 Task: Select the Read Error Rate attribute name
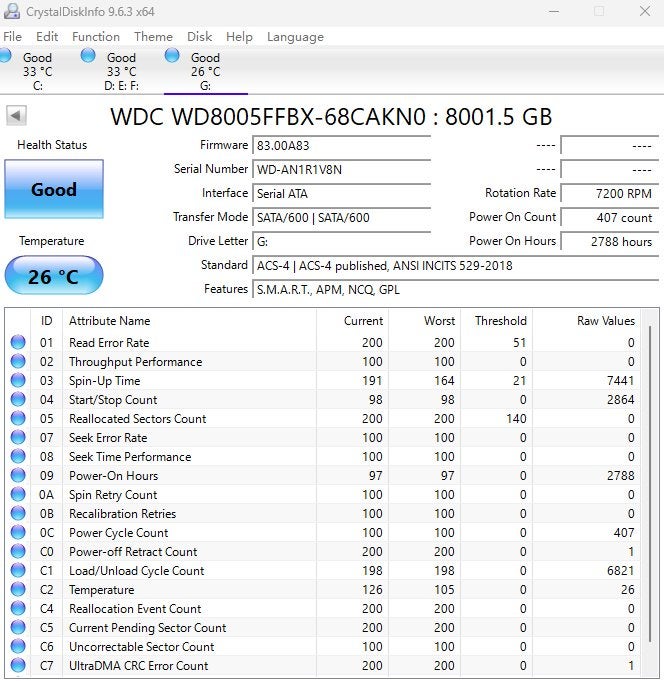[109, 343]
